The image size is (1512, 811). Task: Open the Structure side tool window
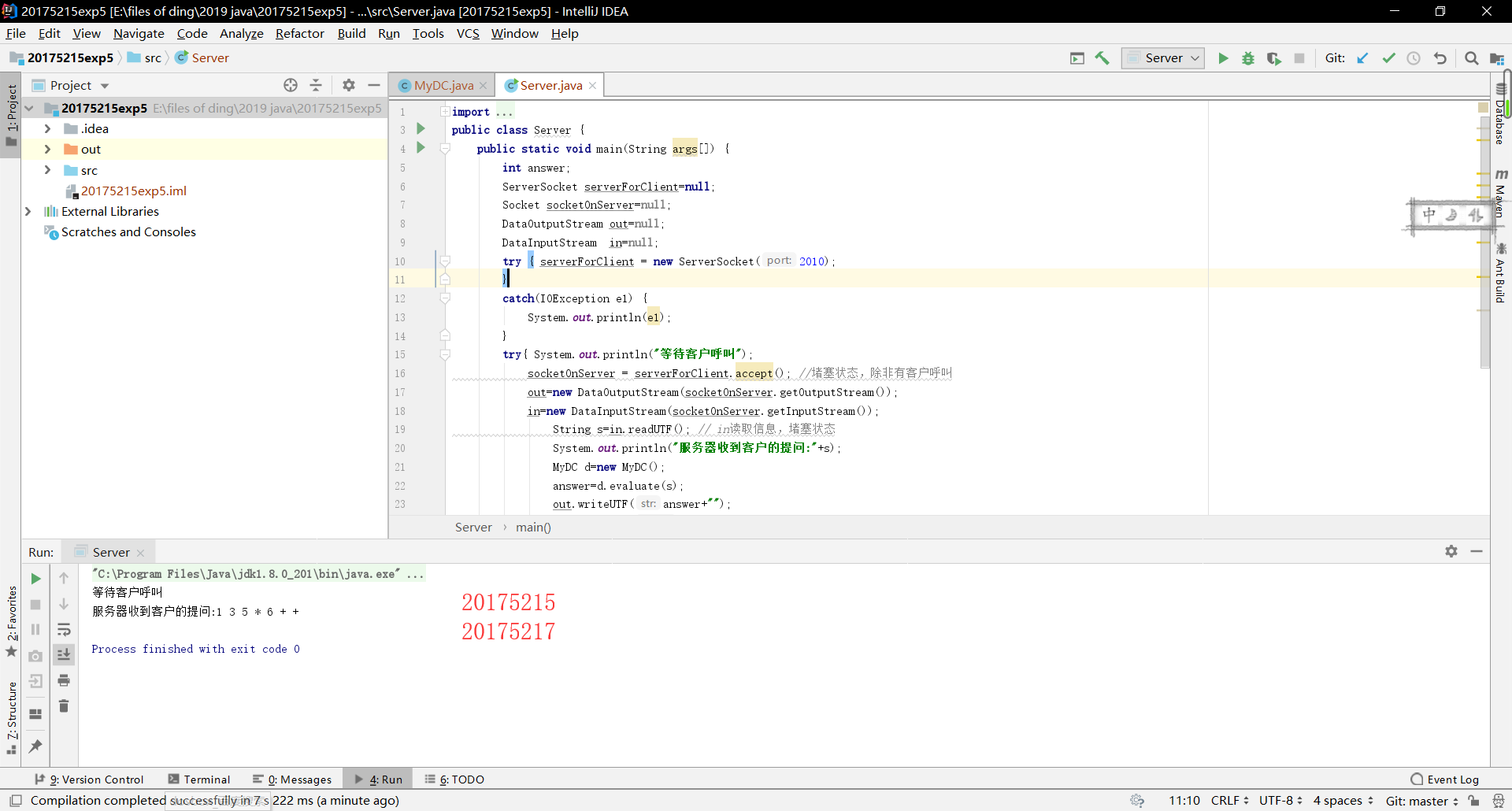pos(12,717)
